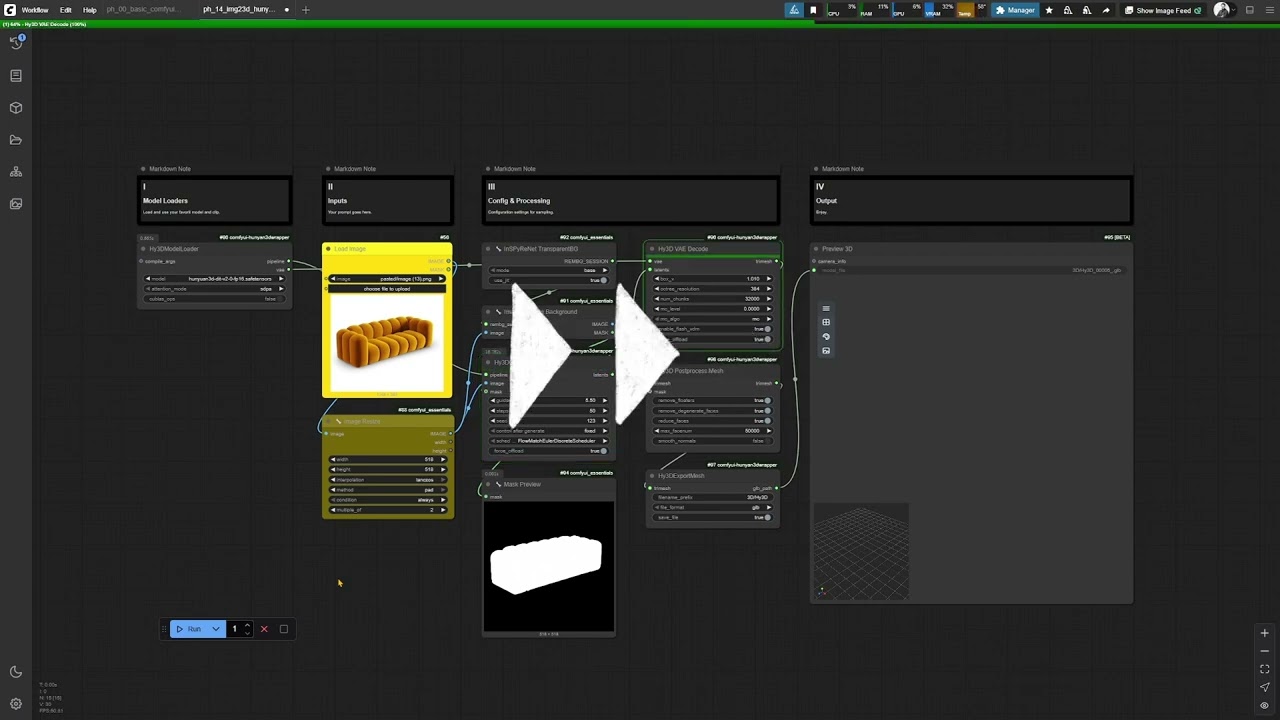Screen dimensions: 1280x720
Task: Open the Workflow menu
Action: click(35, 10)
